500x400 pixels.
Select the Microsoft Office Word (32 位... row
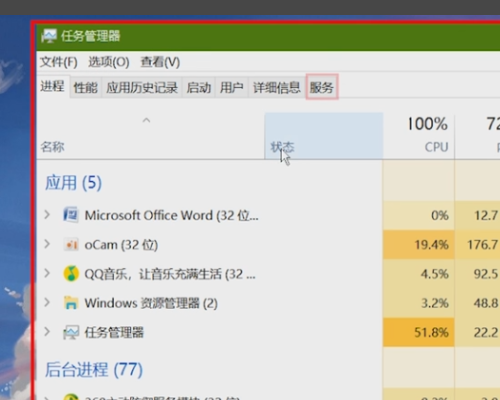click(x=171, y=215)
